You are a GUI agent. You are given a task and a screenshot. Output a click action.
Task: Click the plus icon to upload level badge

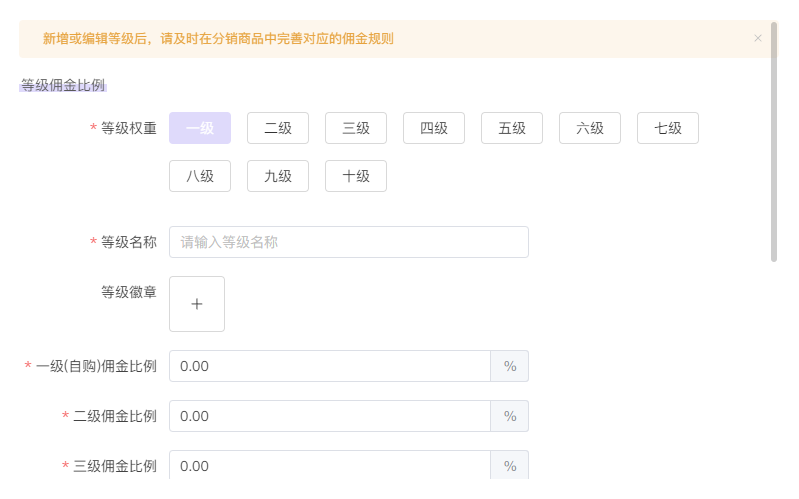point(197,304)
